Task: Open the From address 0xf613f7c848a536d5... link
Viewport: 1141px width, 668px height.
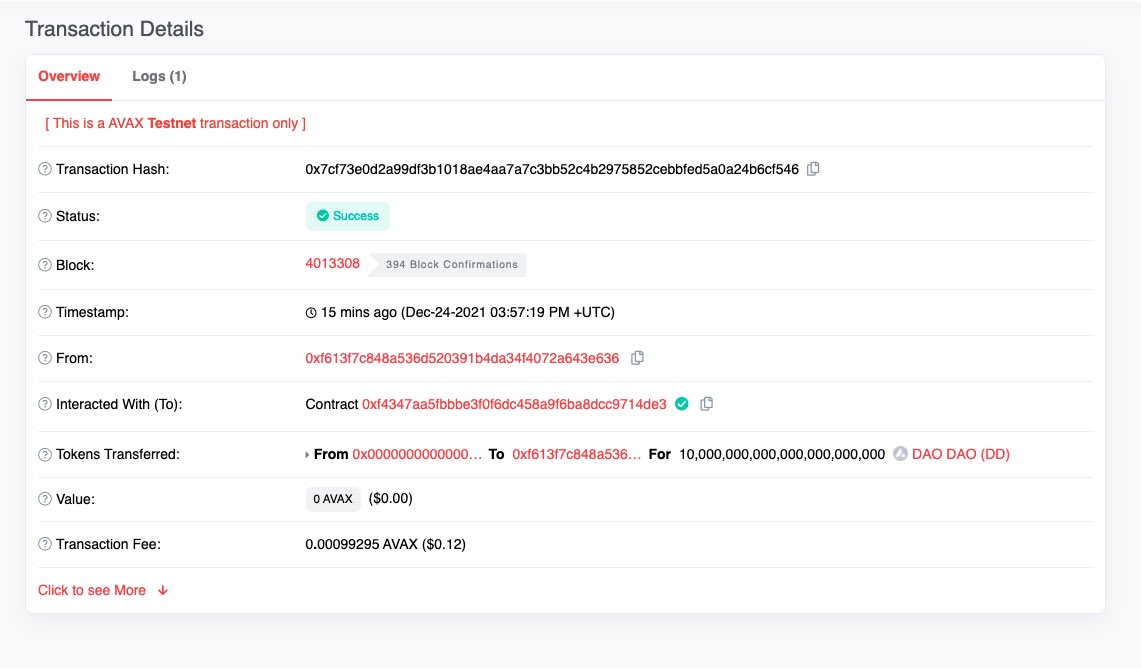Action: click(462, 358)
